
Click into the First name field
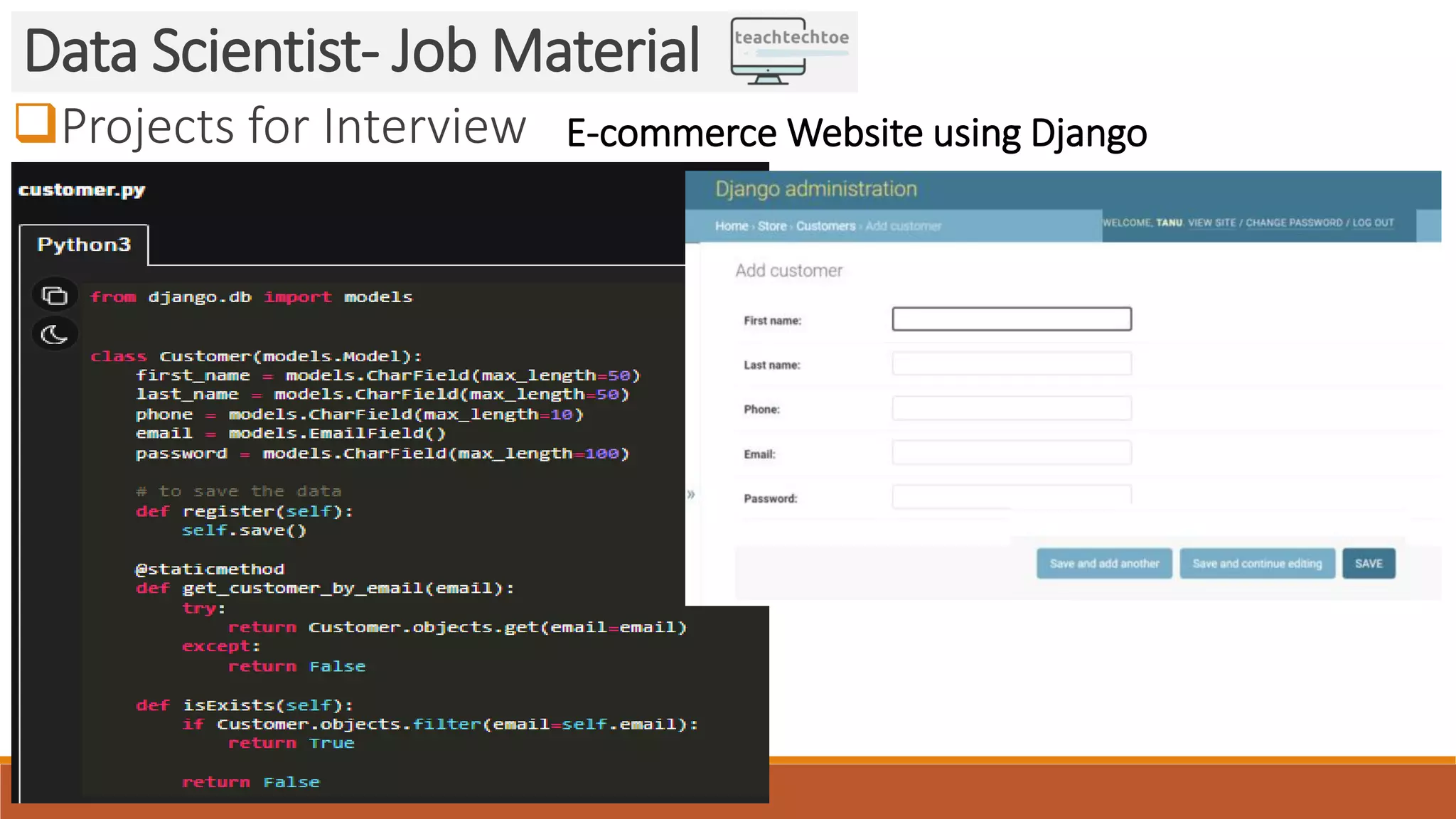click(x=1012, y=319)
